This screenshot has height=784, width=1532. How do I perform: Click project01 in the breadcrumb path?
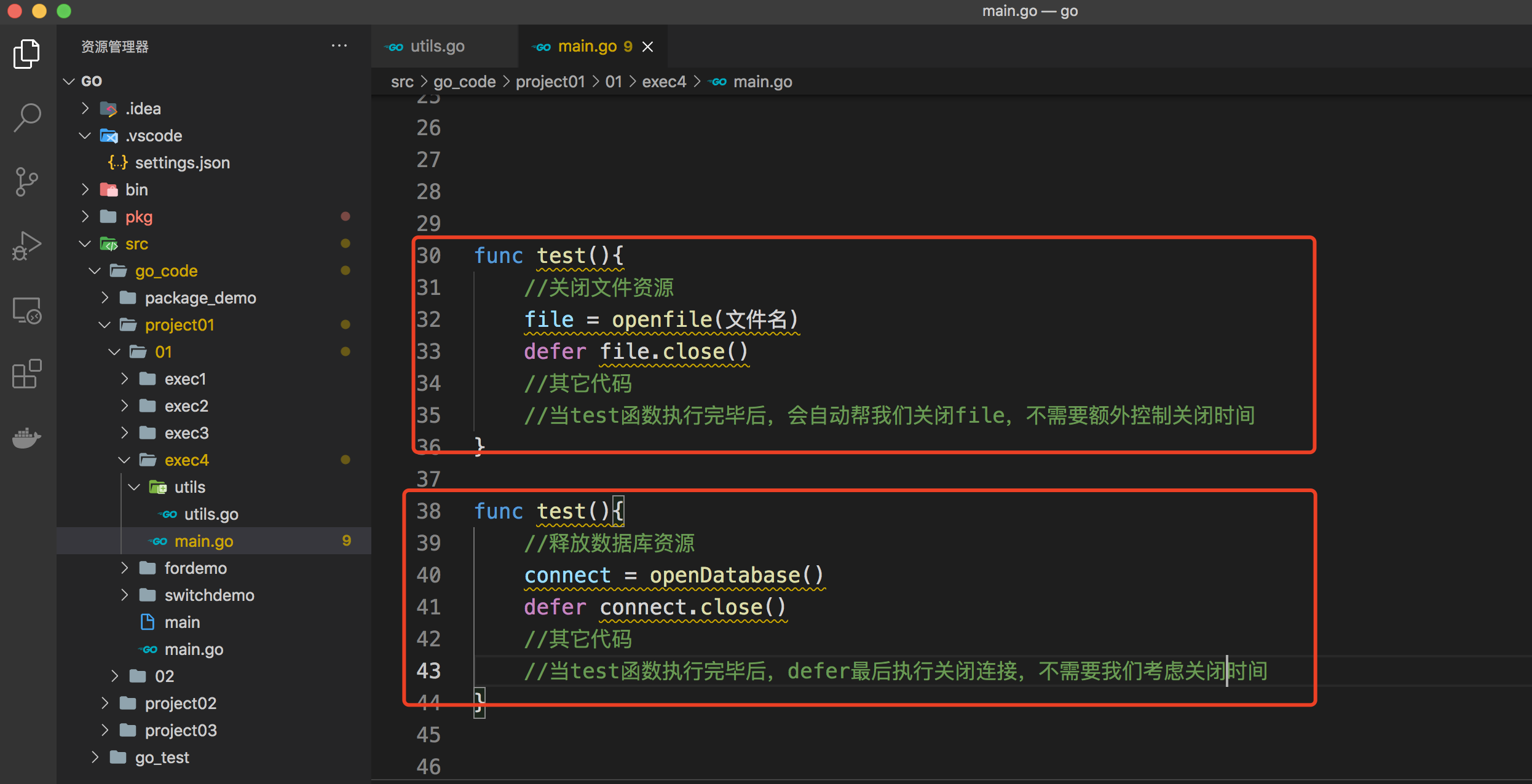[550, 82]
